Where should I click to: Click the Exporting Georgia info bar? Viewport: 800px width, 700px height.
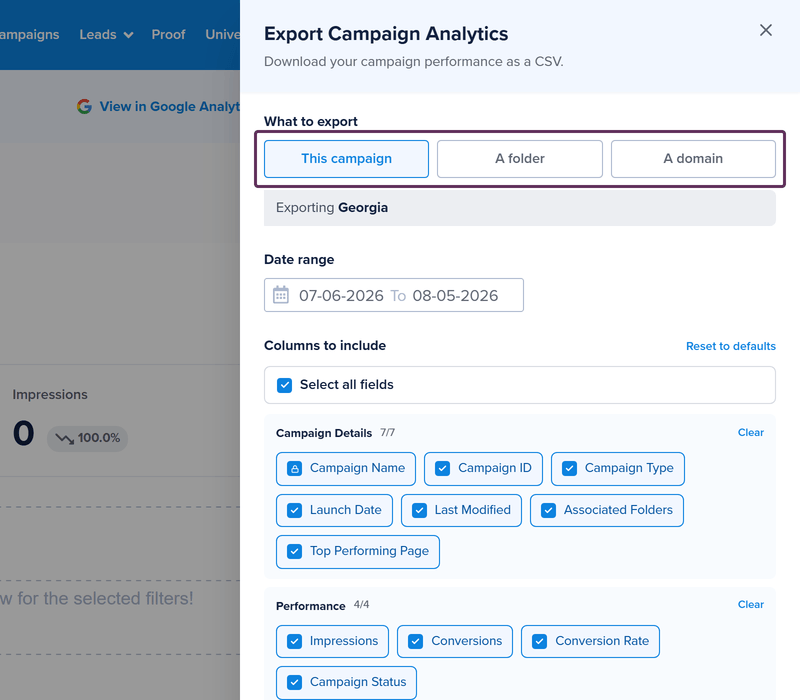pos(519,208)
